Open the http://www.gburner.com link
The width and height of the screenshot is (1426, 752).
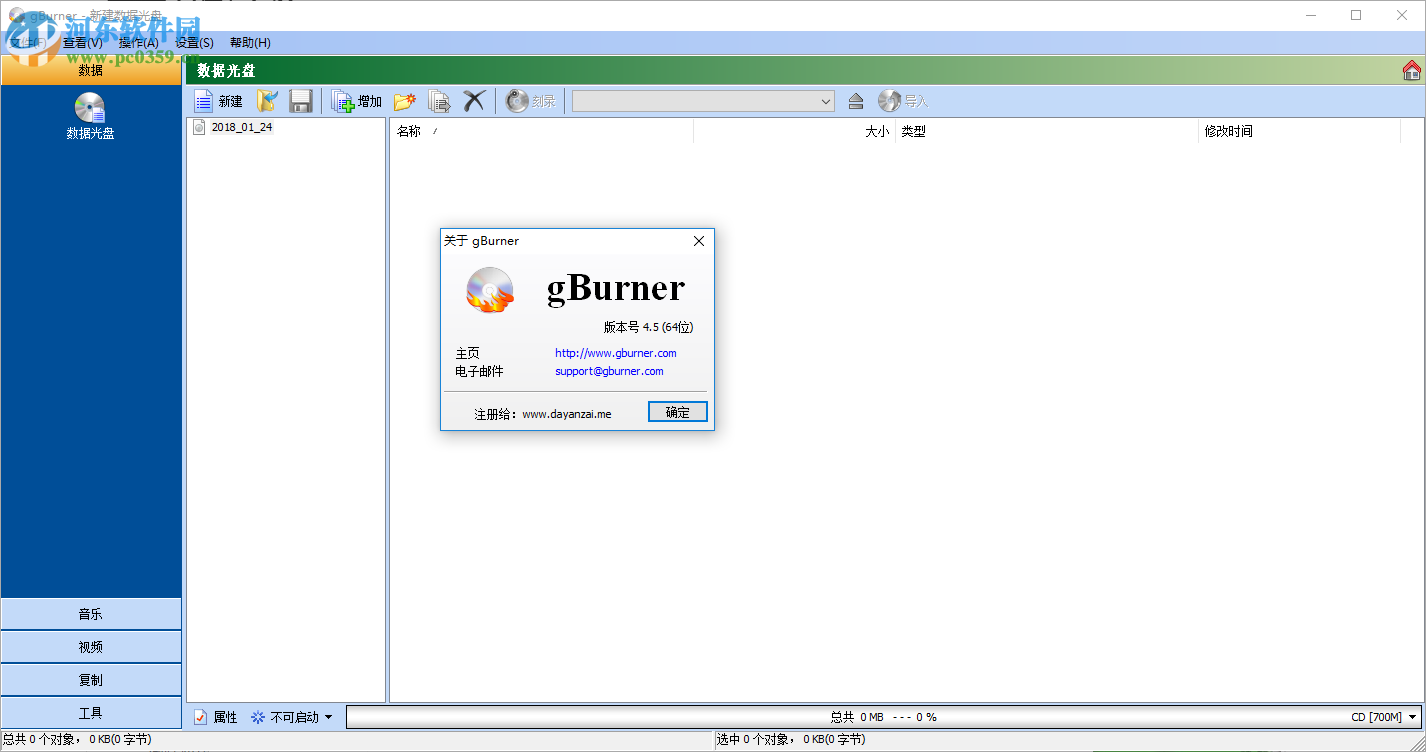click(616, 353)
